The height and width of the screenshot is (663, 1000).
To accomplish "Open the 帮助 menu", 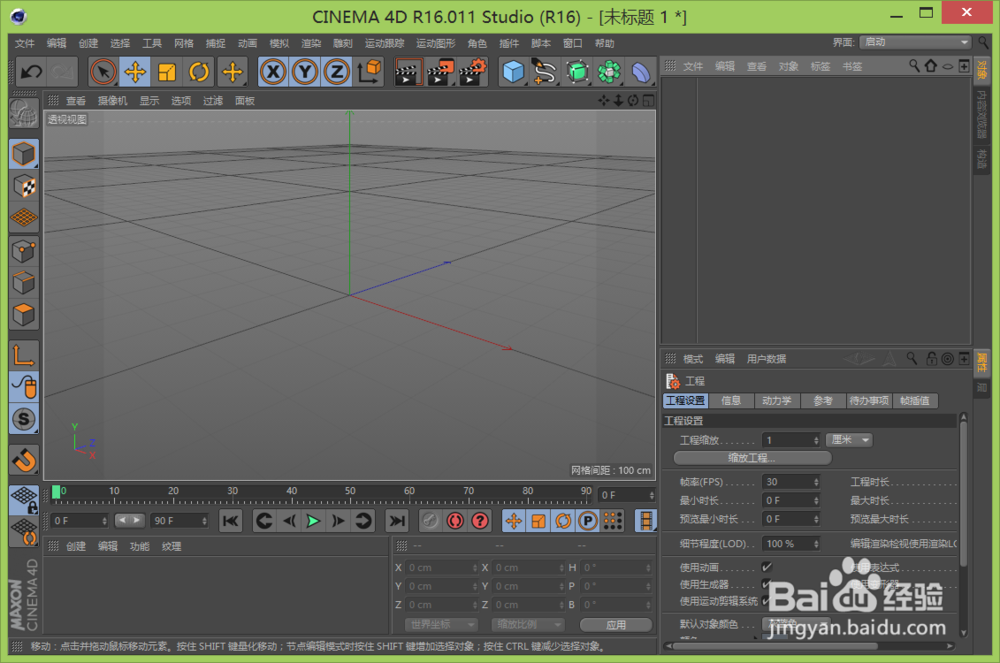I will tap(605, 43).
